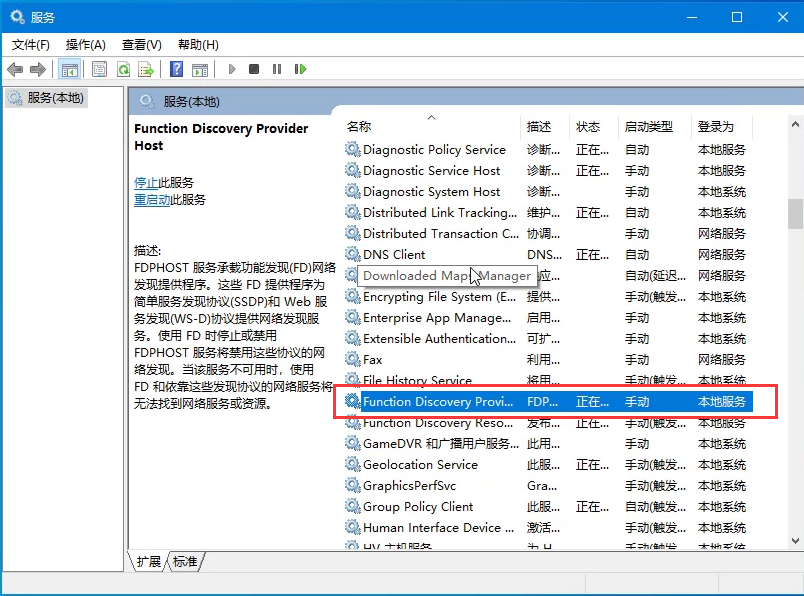804x596 pixels.
Task: Click the Diagnostic System Host name
Action: click(x=431, y=191)
